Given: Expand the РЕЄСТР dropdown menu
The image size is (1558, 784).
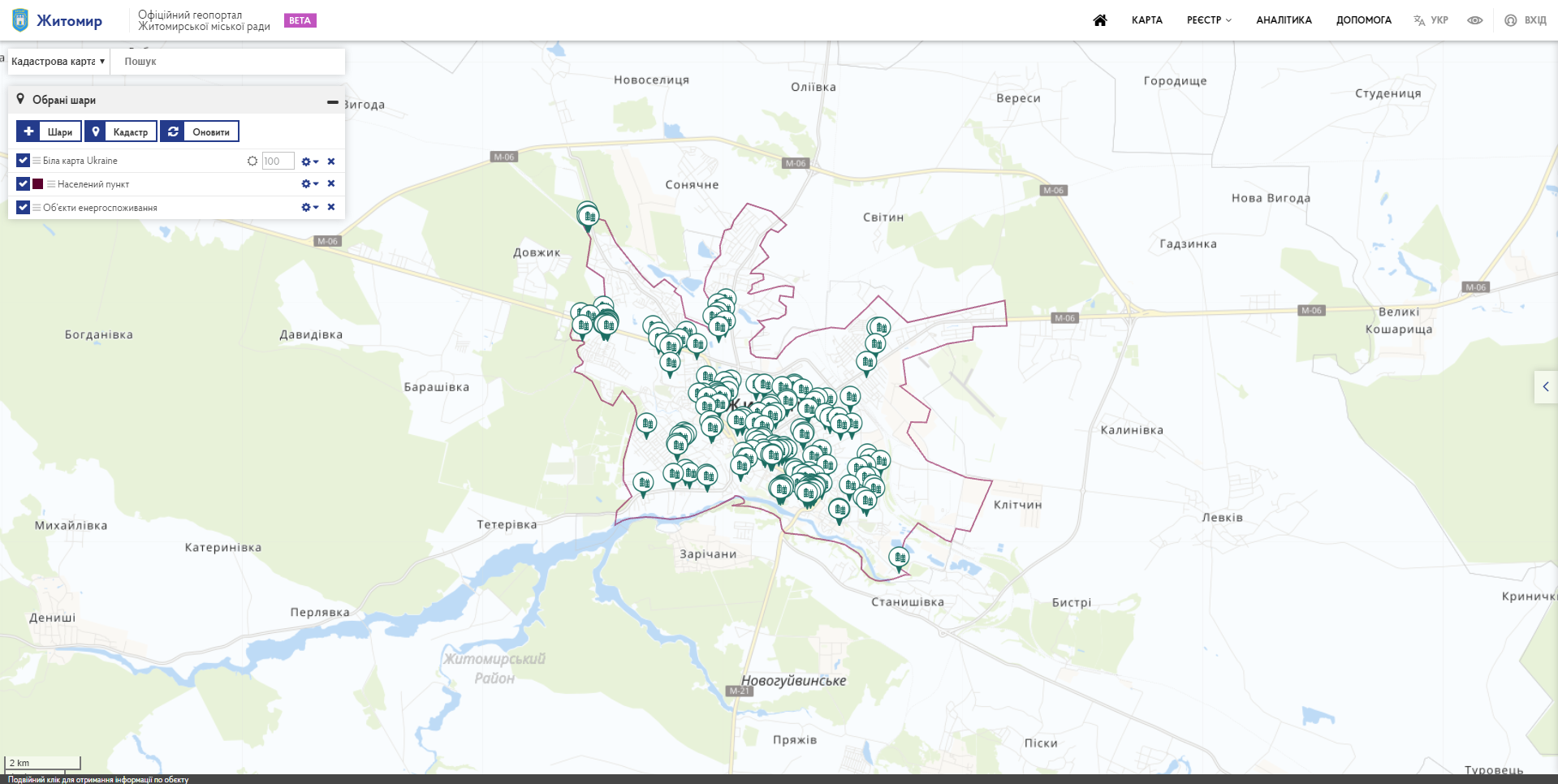Looking at the screenshot, I should (1208, 20).
